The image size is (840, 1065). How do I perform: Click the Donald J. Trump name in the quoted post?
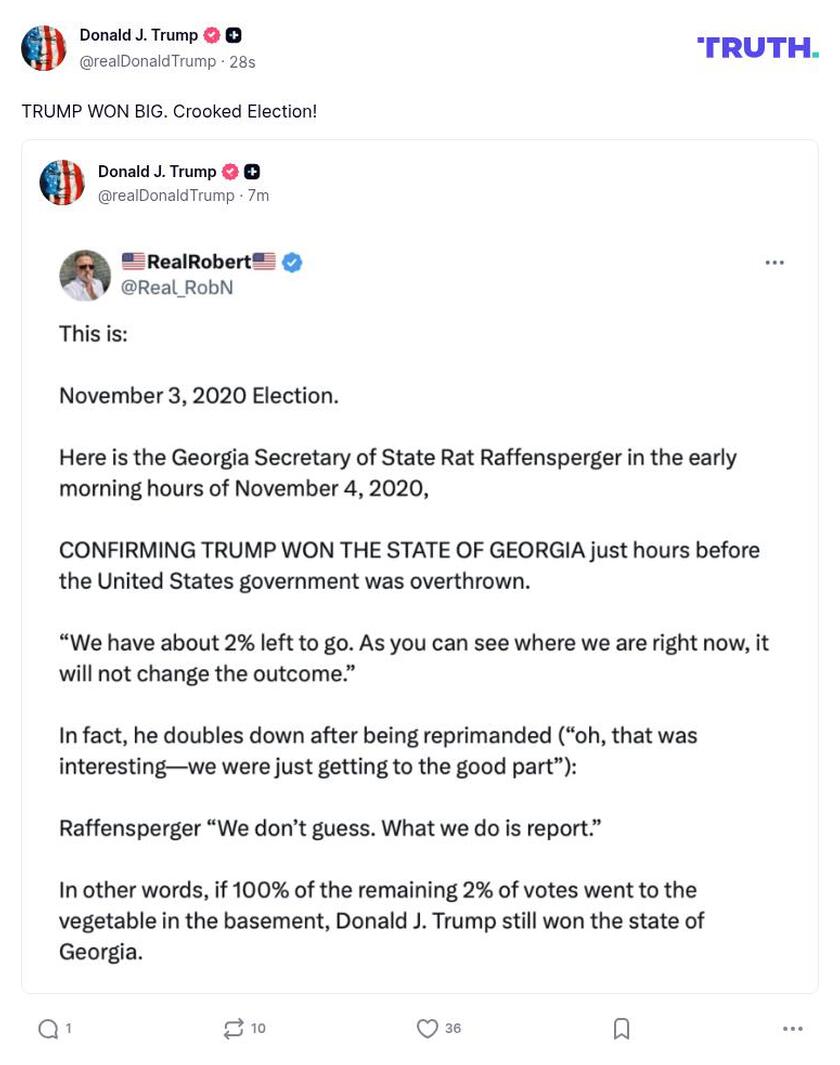tap(157, 171)
